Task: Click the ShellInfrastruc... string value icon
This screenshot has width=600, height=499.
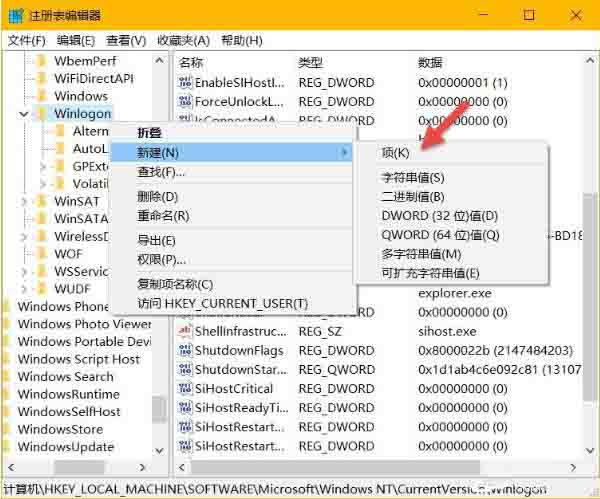Action: 185,331
